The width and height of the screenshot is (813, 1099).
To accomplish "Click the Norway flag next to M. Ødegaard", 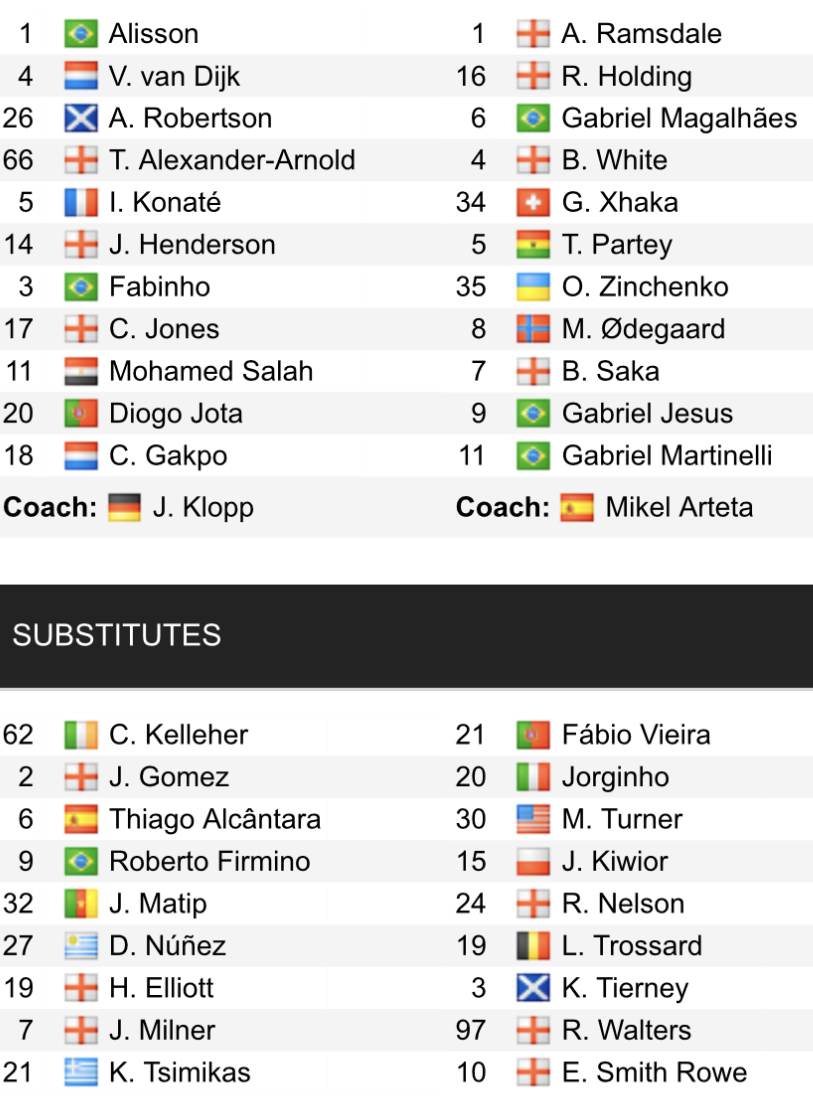I will [x=534, y=329].
